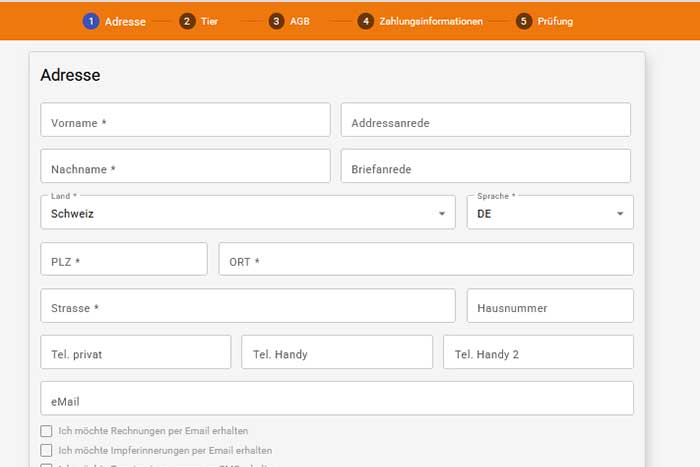This screenshot has height=467, width=700.
Task: Click step 1 Adresse circle icon
Action: click(91, 21)
